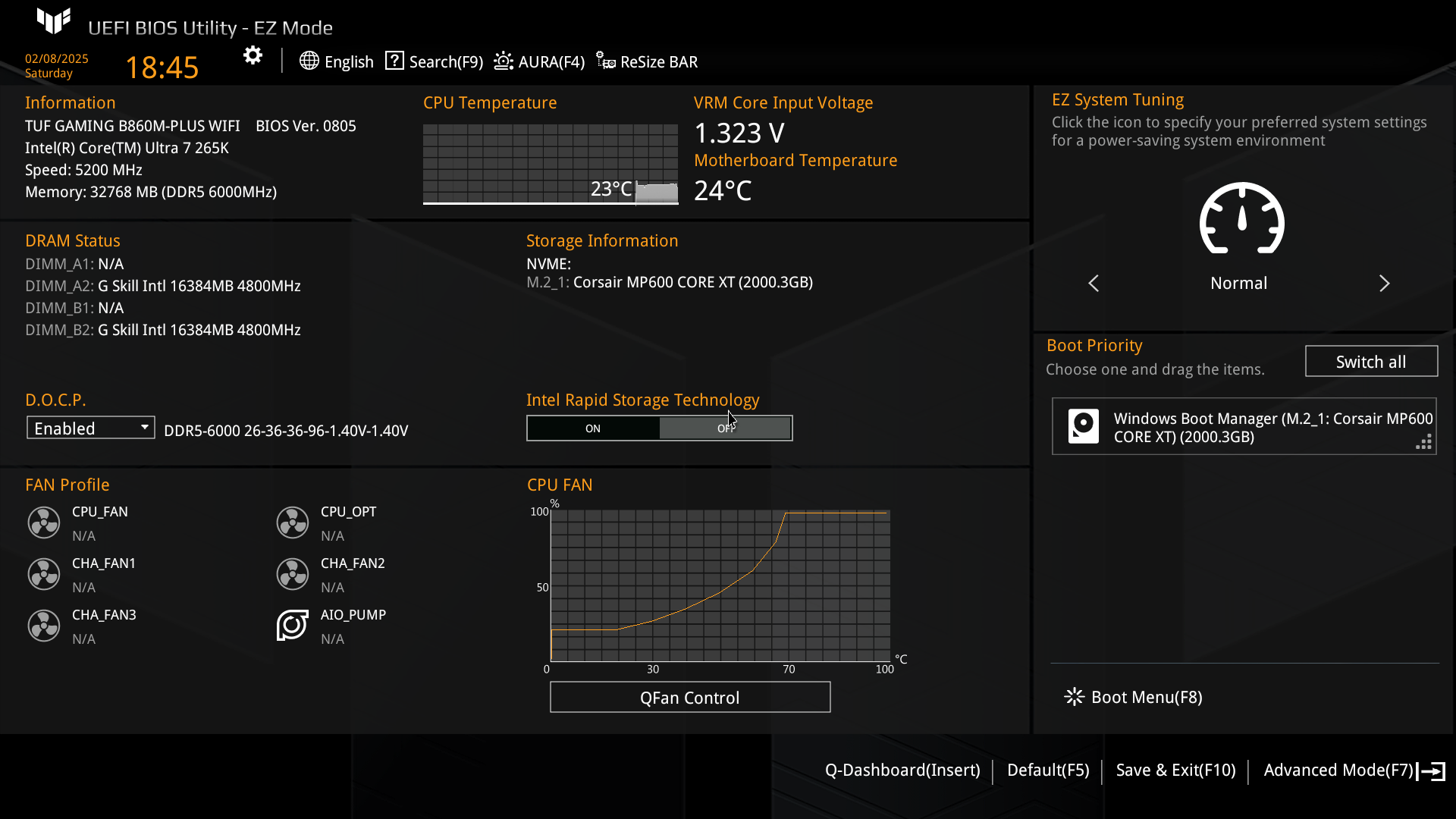
Task: Select the CPU_FAN fan icon
Action: point(44,522)
